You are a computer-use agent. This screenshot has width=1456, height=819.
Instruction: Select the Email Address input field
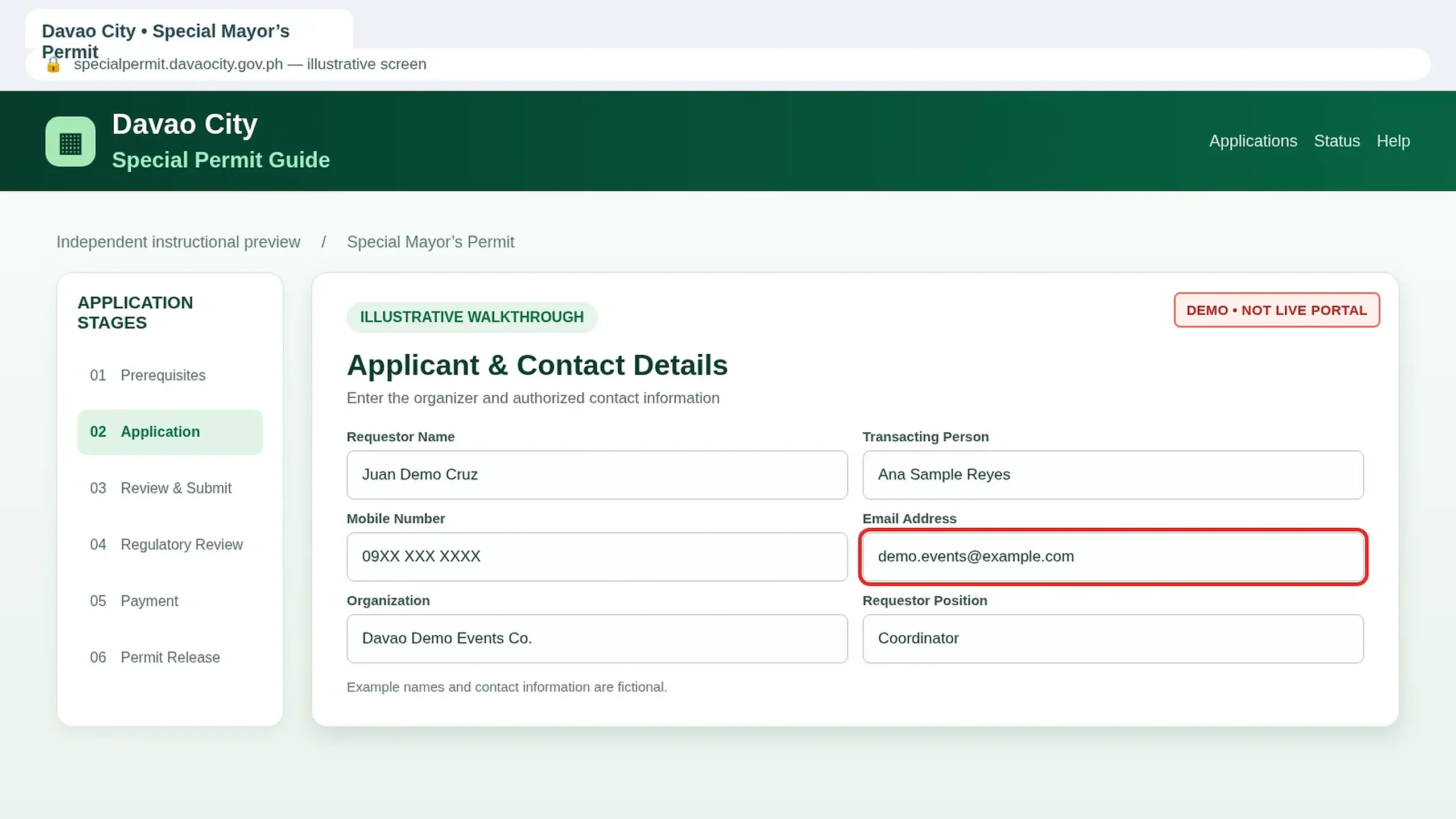1113,557
